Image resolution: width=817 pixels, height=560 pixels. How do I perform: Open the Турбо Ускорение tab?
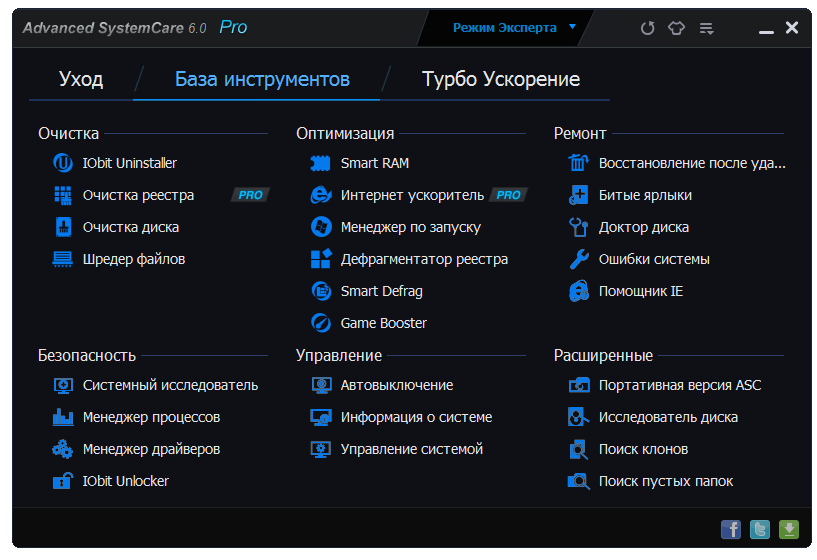pos(501,79)
